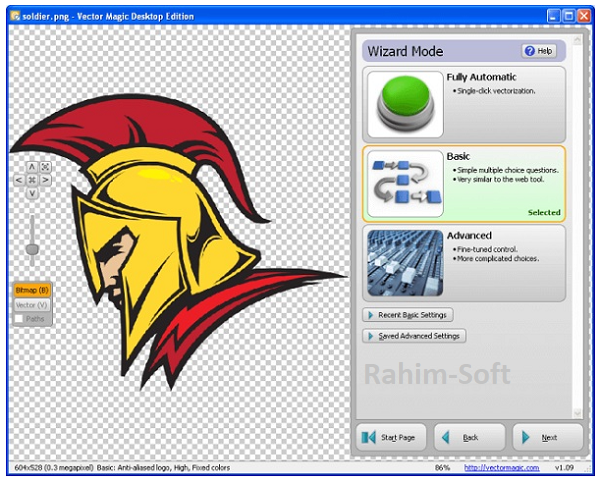600x482 pixels.
Task: Proceed with the Next button
Action: click(x=548, y=437)
